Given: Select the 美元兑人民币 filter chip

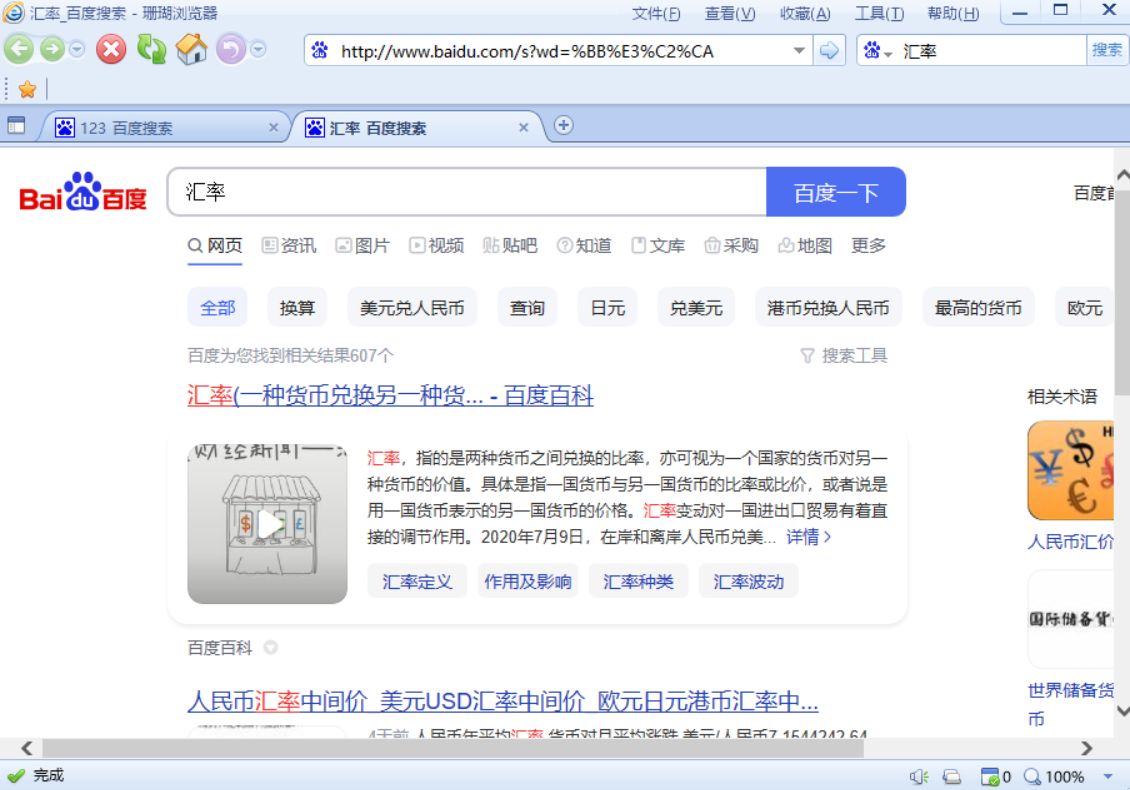Looking at the screenshot, I should (411, 308).
